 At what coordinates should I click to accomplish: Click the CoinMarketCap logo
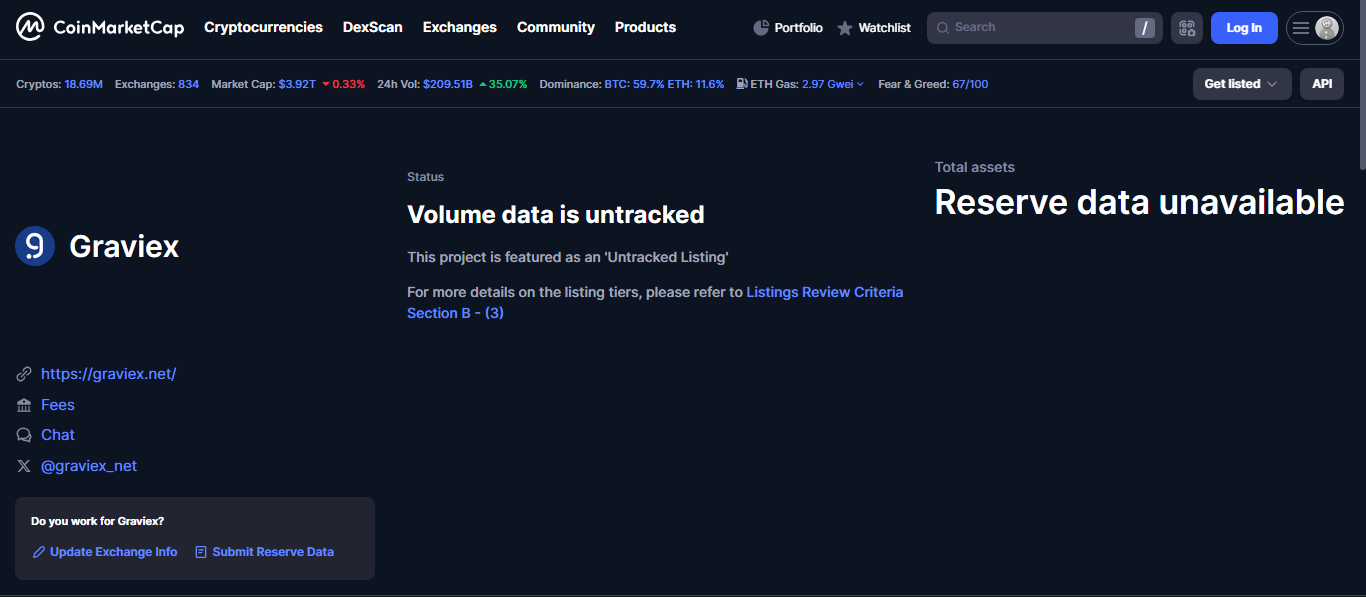click(100, 27)
